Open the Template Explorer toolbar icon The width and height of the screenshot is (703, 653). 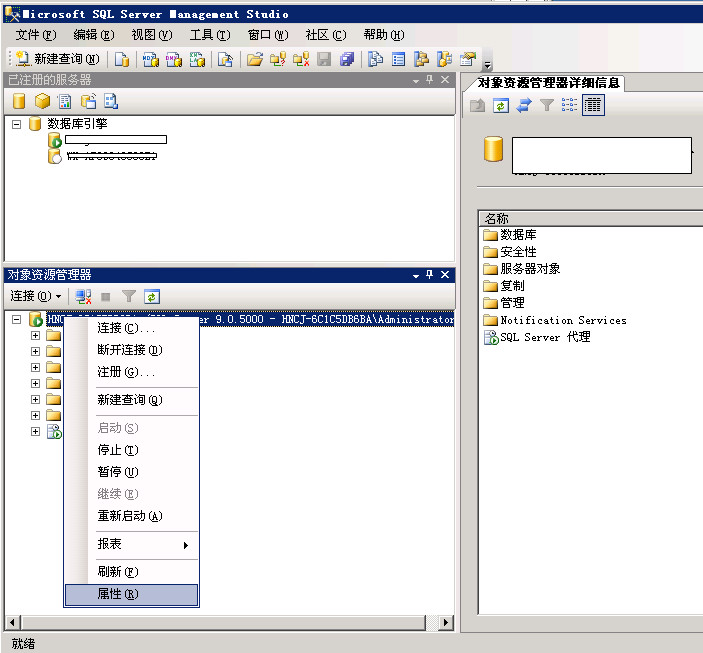point(444,59)
